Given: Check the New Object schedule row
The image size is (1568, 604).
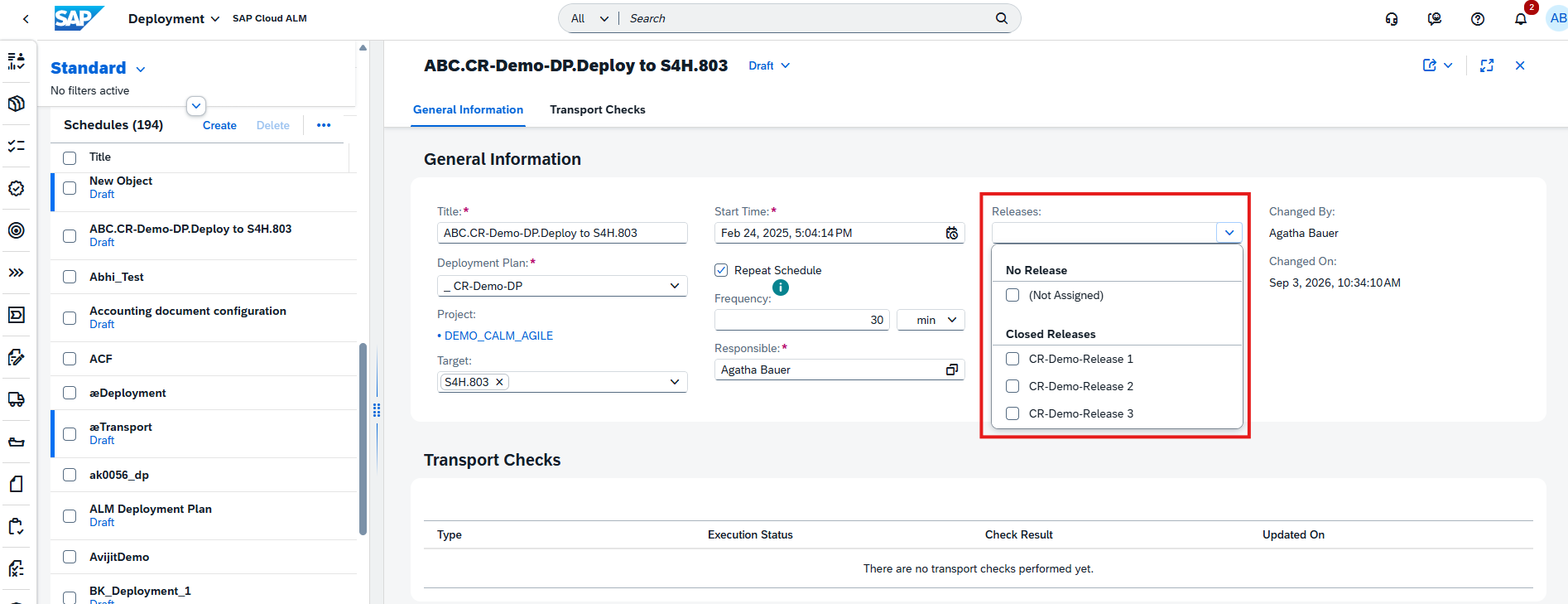Looking at the screenshot, I should point(70,188).
